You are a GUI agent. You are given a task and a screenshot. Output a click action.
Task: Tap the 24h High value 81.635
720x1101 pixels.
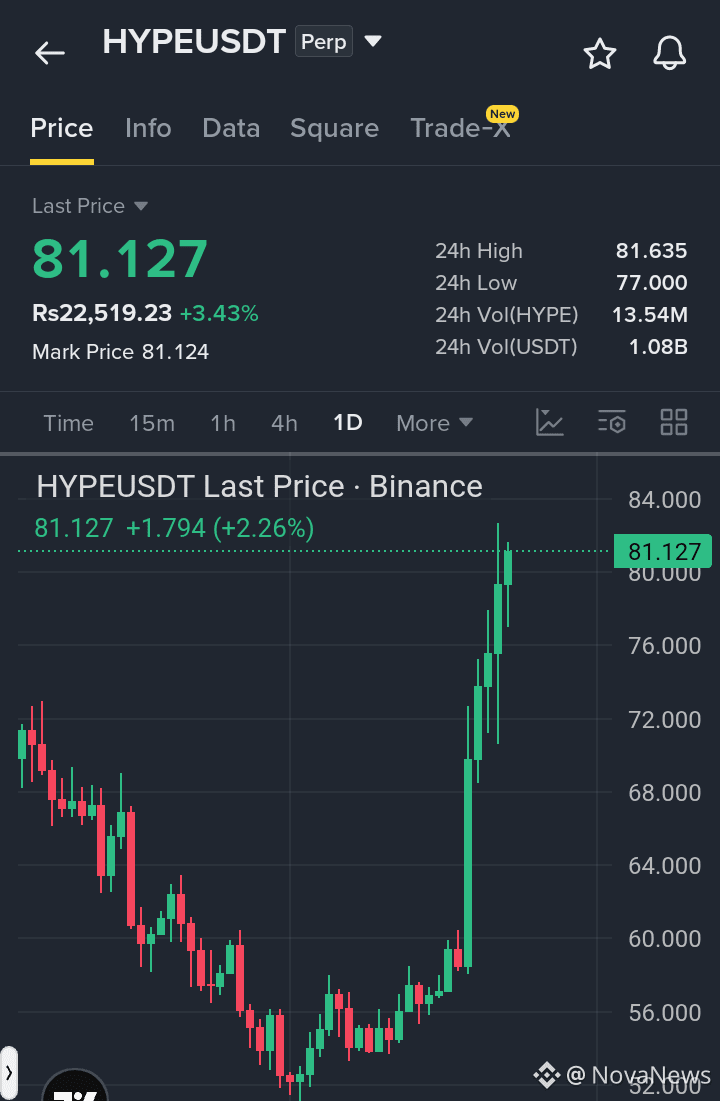(651, 251)
